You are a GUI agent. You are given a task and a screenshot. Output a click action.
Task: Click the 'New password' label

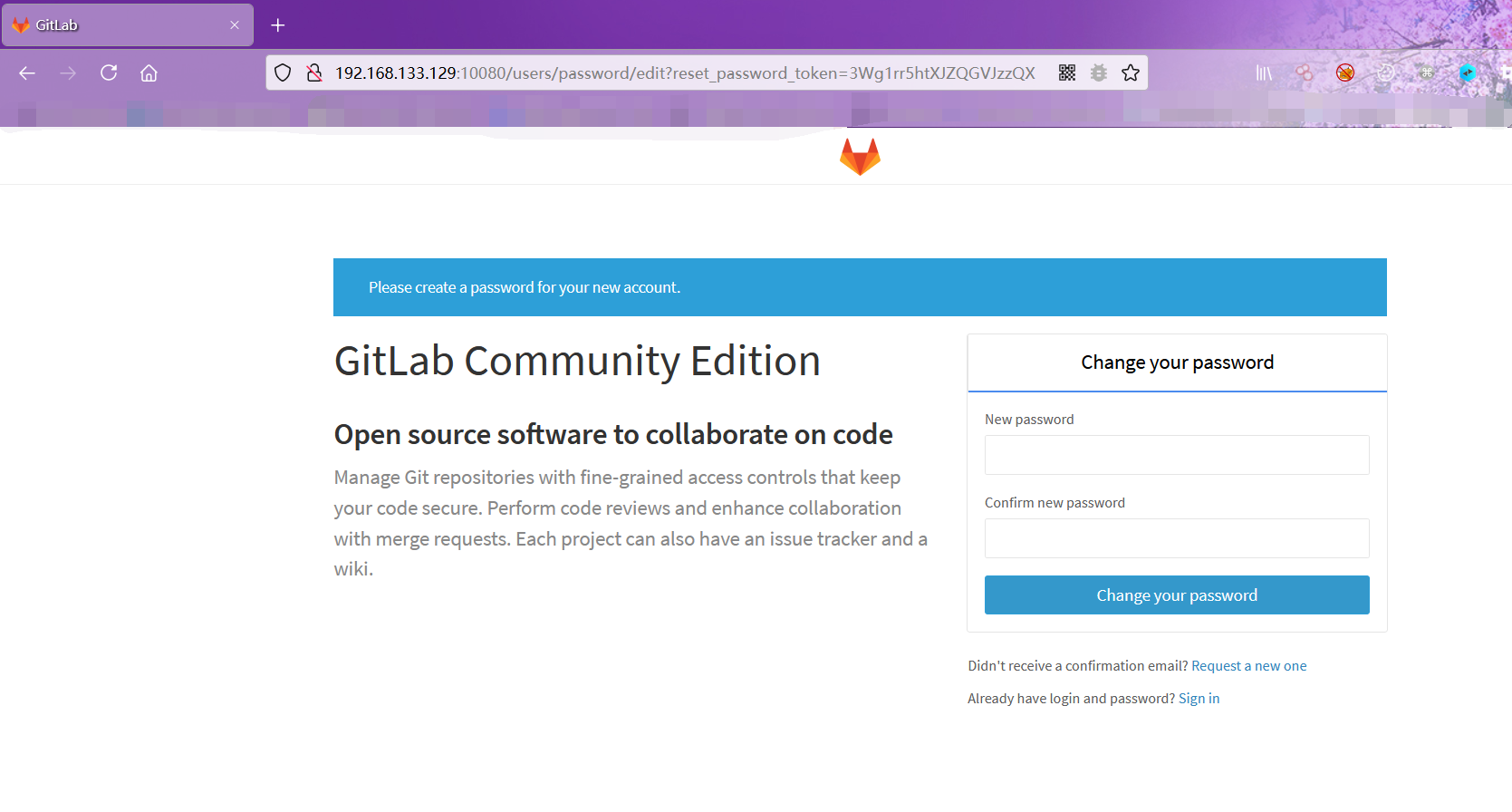coord(1029,420)
